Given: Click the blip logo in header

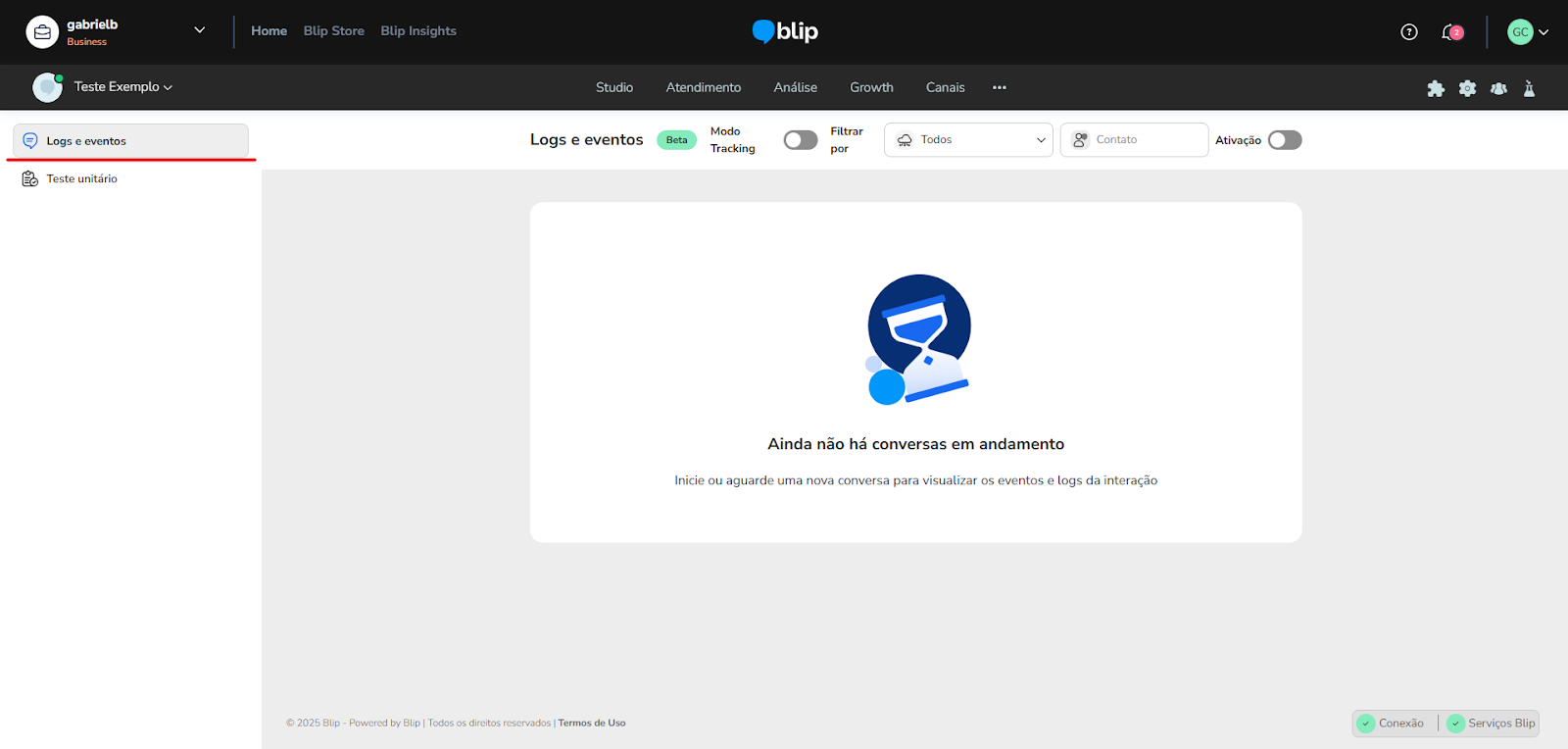Looking at the screenshot, I should tap(785, 31).
